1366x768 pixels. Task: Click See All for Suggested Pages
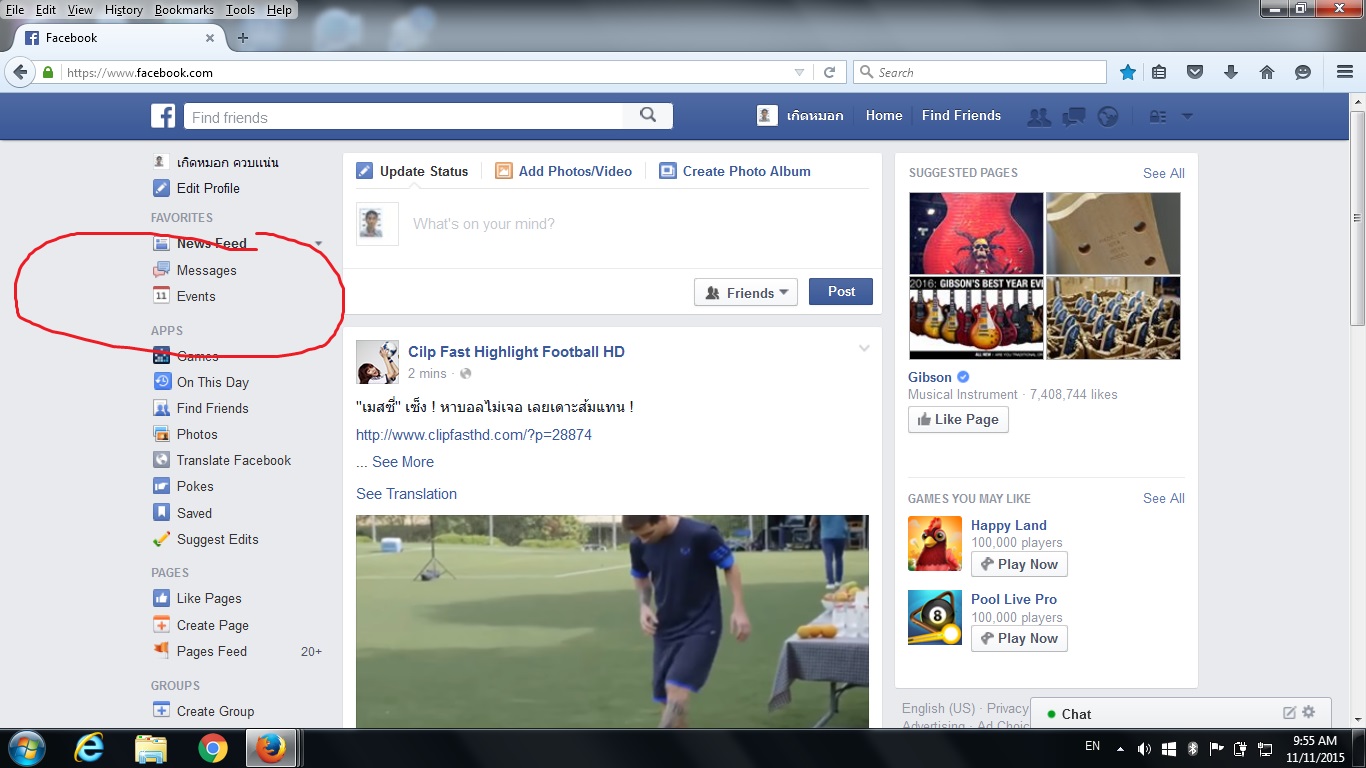tap(1164, 173)
